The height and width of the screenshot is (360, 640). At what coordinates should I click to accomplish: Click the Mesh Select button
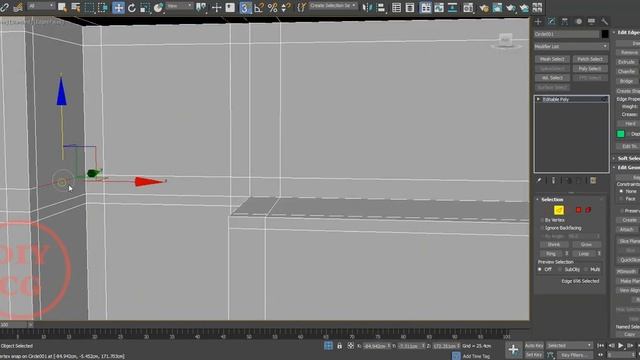552,59
